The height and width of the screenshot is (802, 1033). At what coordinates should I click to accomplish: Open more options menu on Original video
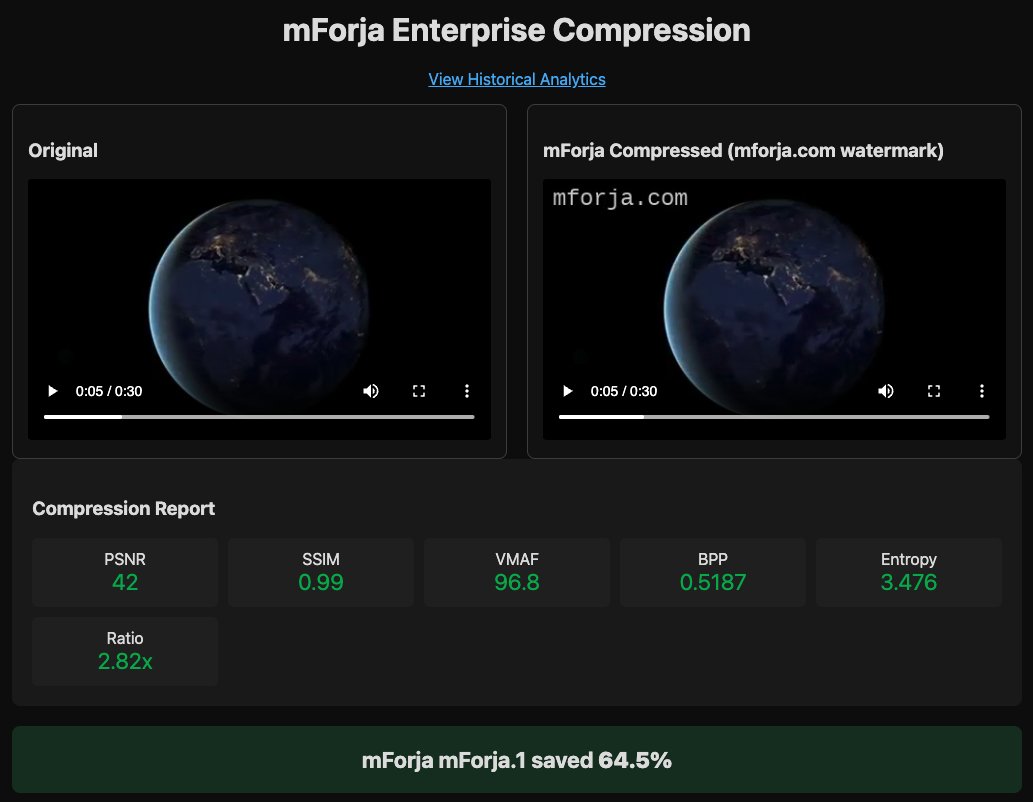(x=467, y=391)
